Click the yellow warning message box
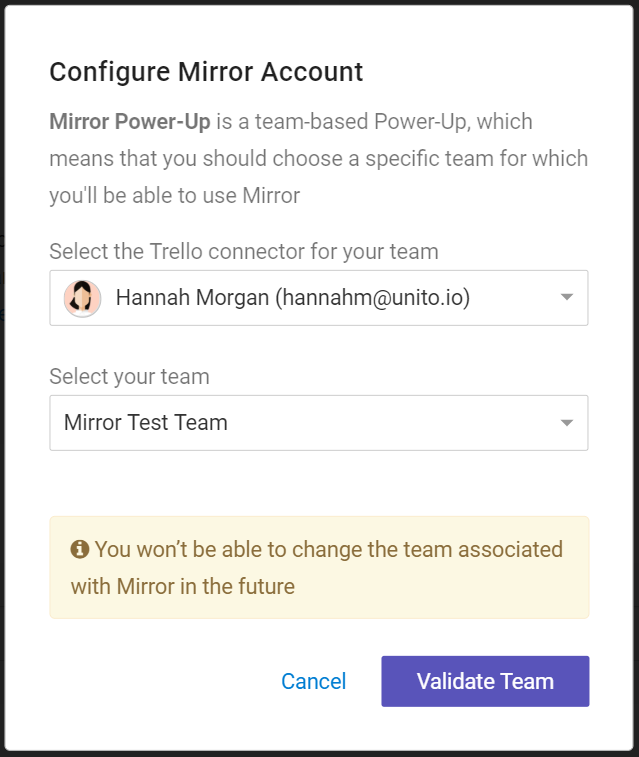The height and width of the screenshot is (757, 639). (319, 567)
